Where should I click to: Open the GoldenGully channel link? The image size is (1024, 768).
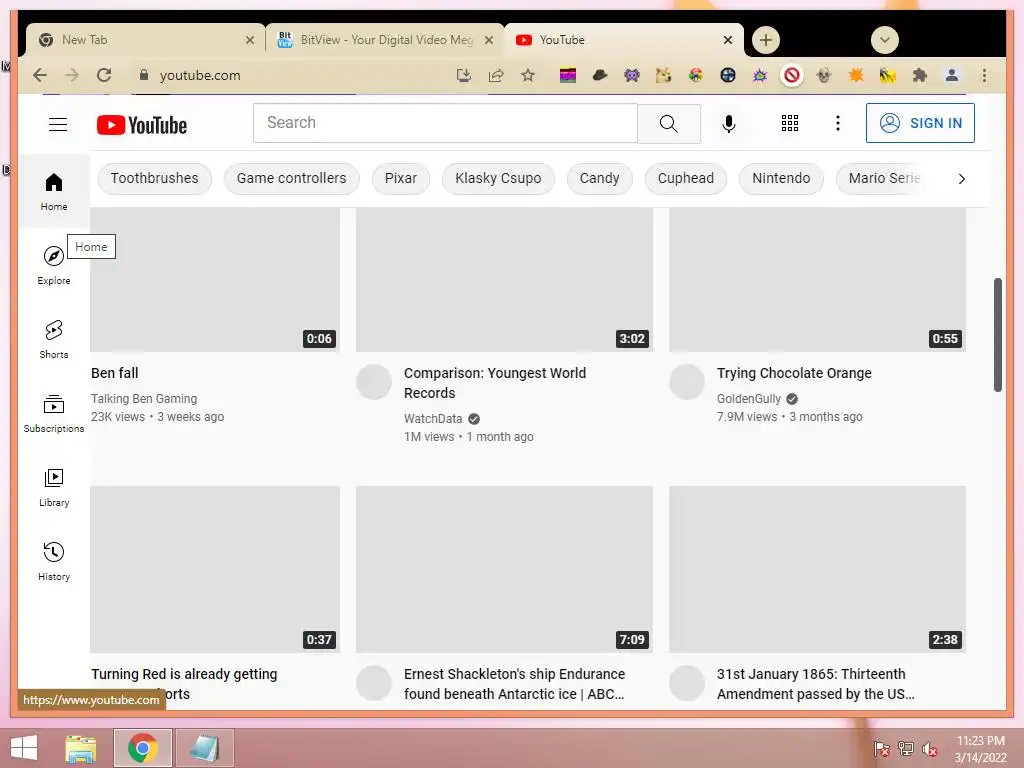click(x=749, y=398)
